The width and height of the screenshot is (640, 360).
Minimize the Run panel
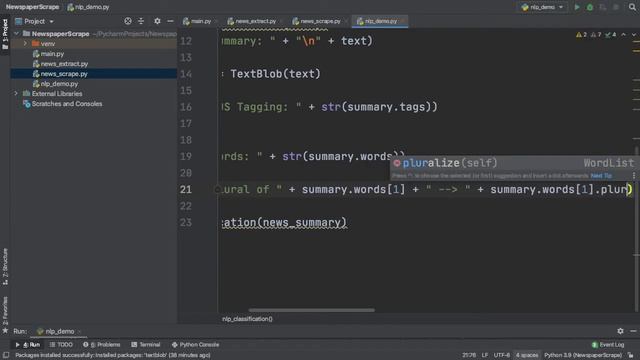(633, 331)
